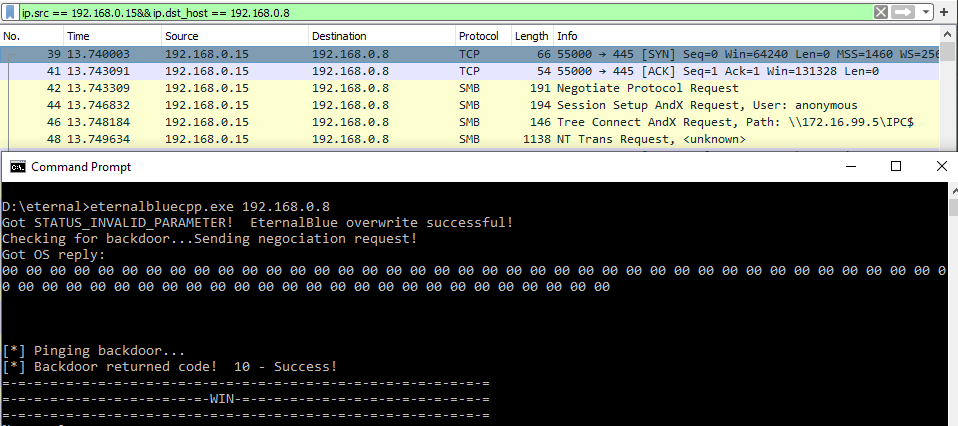This screenshot has height=426, width=958.
Task: Maximize the Command Prompt window
Action: pyautogui.click(x=896, y=166)
